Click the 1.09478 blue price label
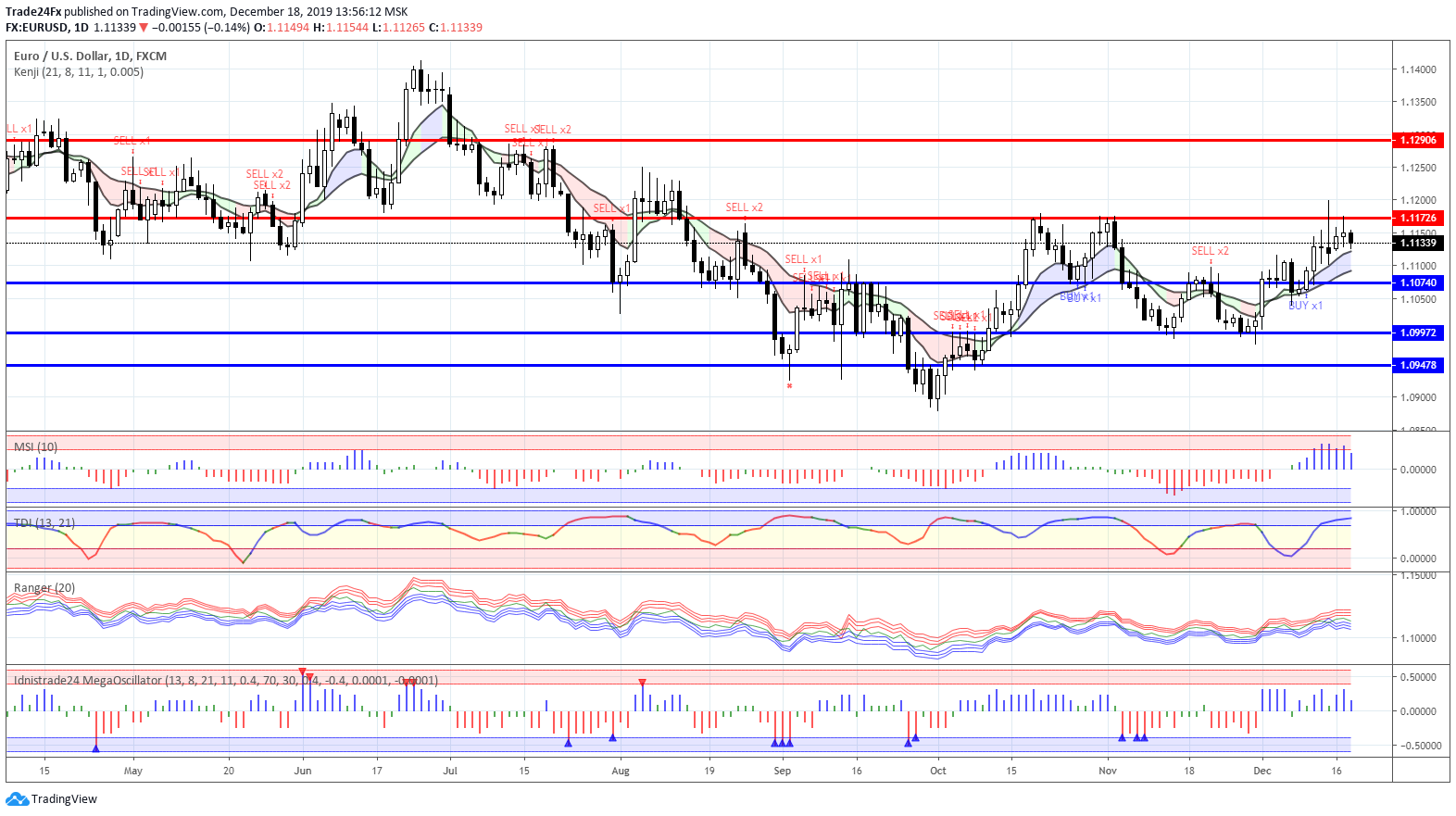 pyautogui.click(x=1418, y=365)
